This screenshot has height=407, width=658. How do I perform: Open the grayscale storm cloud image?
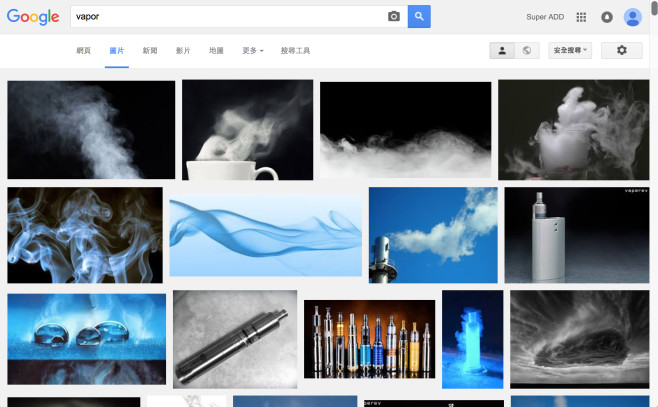pyautogui.click(x=580, y=339)
